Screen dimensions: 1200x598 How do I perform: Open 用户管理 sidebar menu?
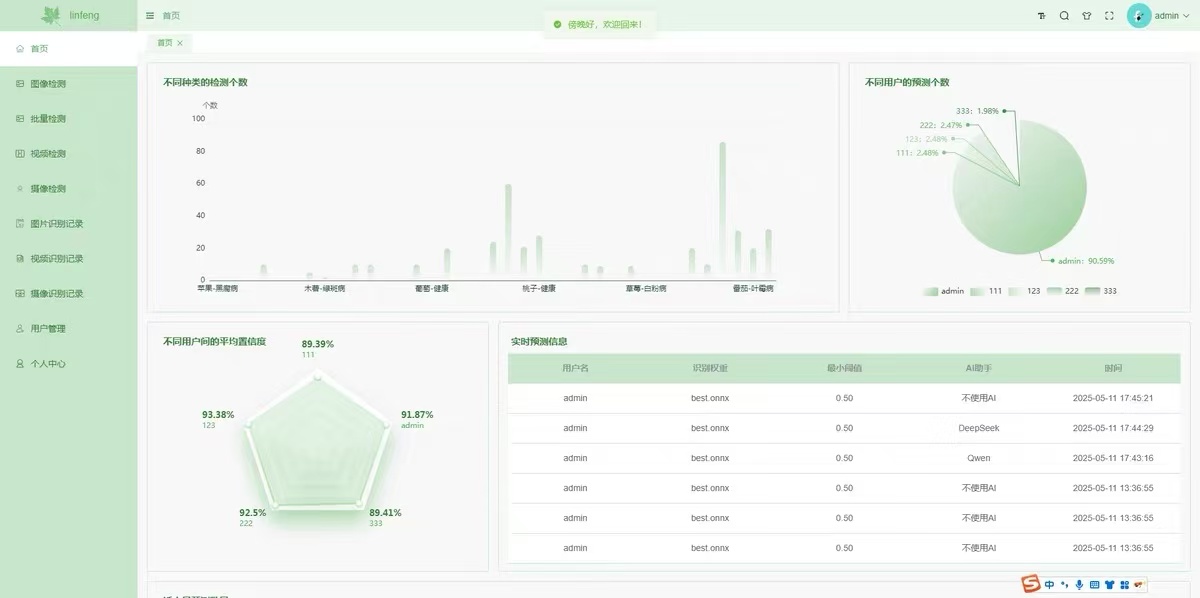pyautogui.click(x=68, y=329)
